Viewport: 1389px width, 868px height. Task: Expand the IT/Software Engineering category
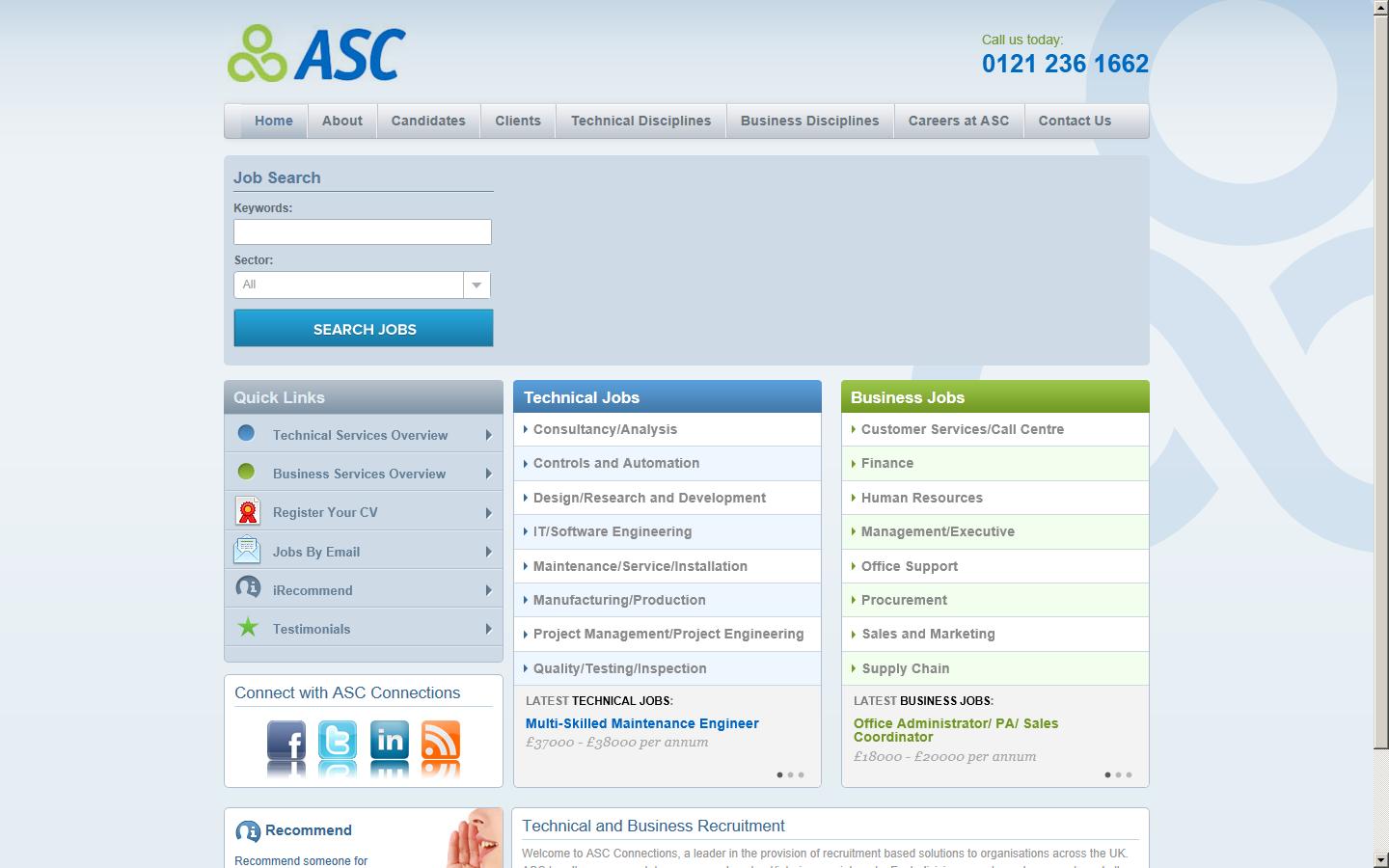(612, 531)
